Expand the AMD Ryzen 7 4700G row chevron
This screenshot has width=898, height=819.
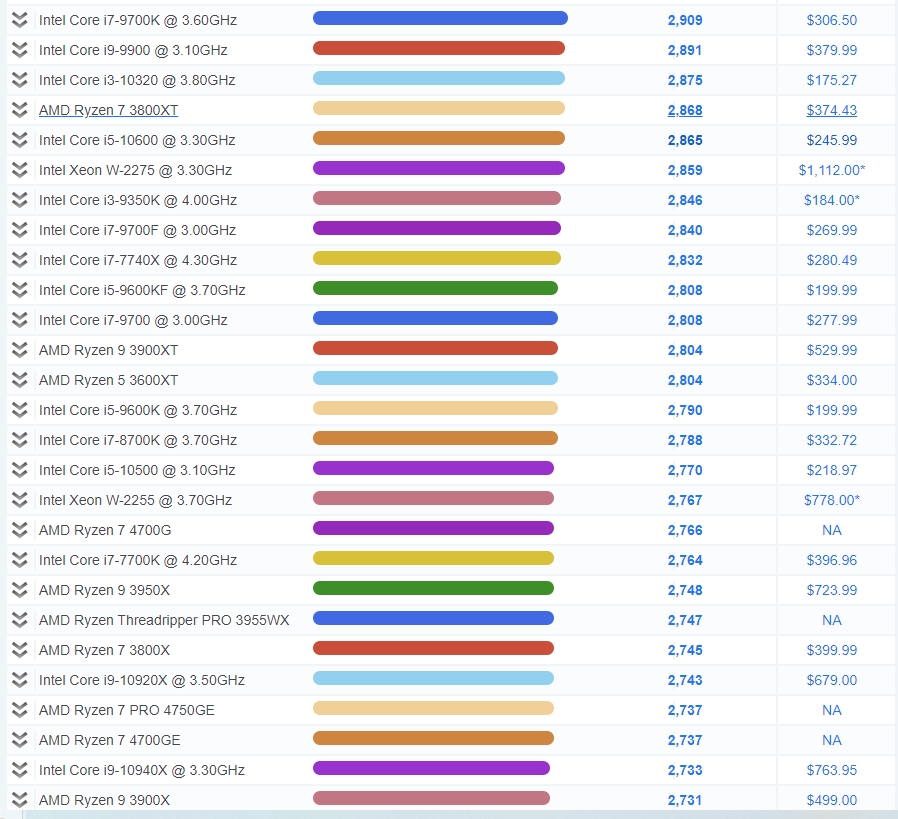pos(19,530)
